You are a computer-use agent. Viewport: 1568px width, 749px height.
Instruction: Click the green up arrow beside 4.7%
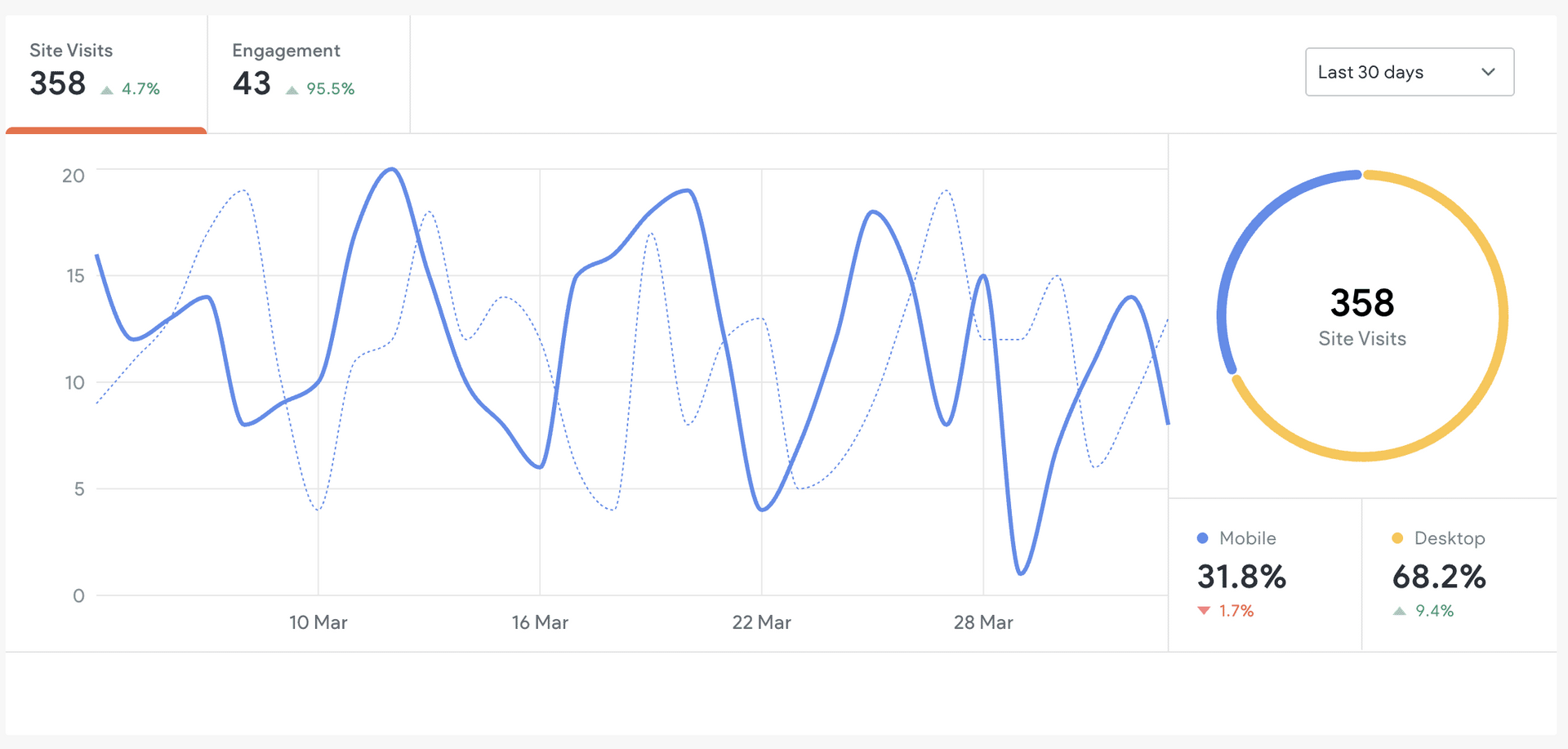point(107,90)
